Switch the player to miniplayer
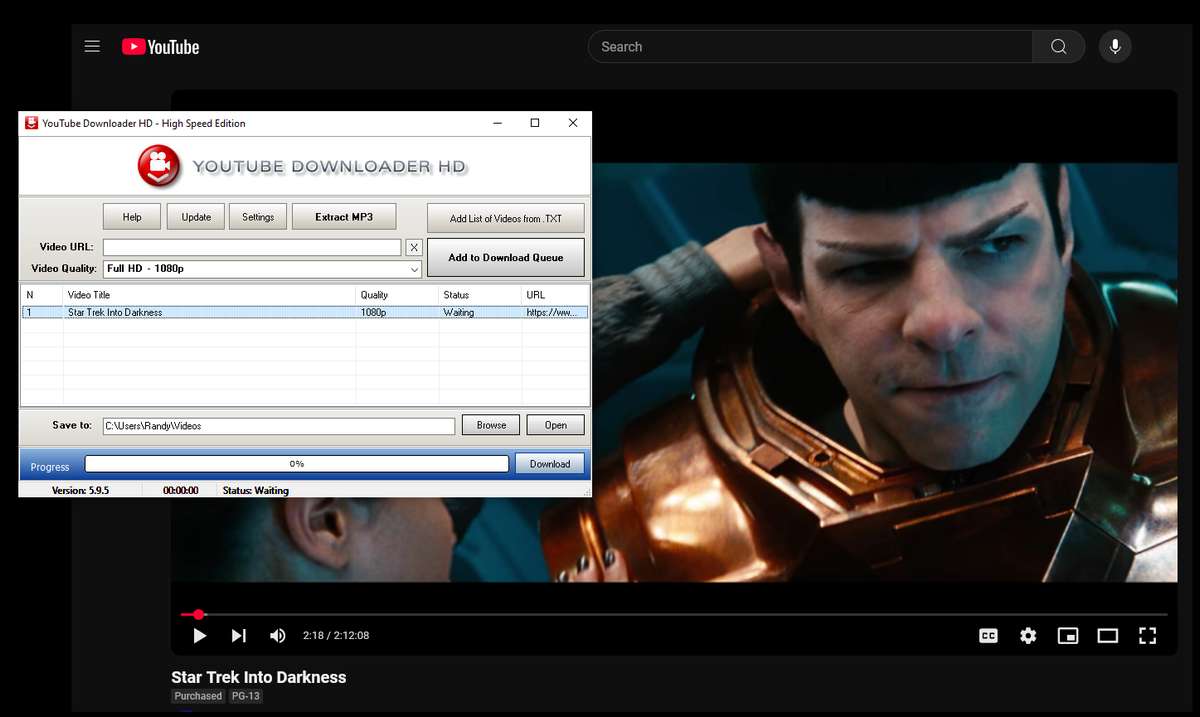 tap(1068, 636)
